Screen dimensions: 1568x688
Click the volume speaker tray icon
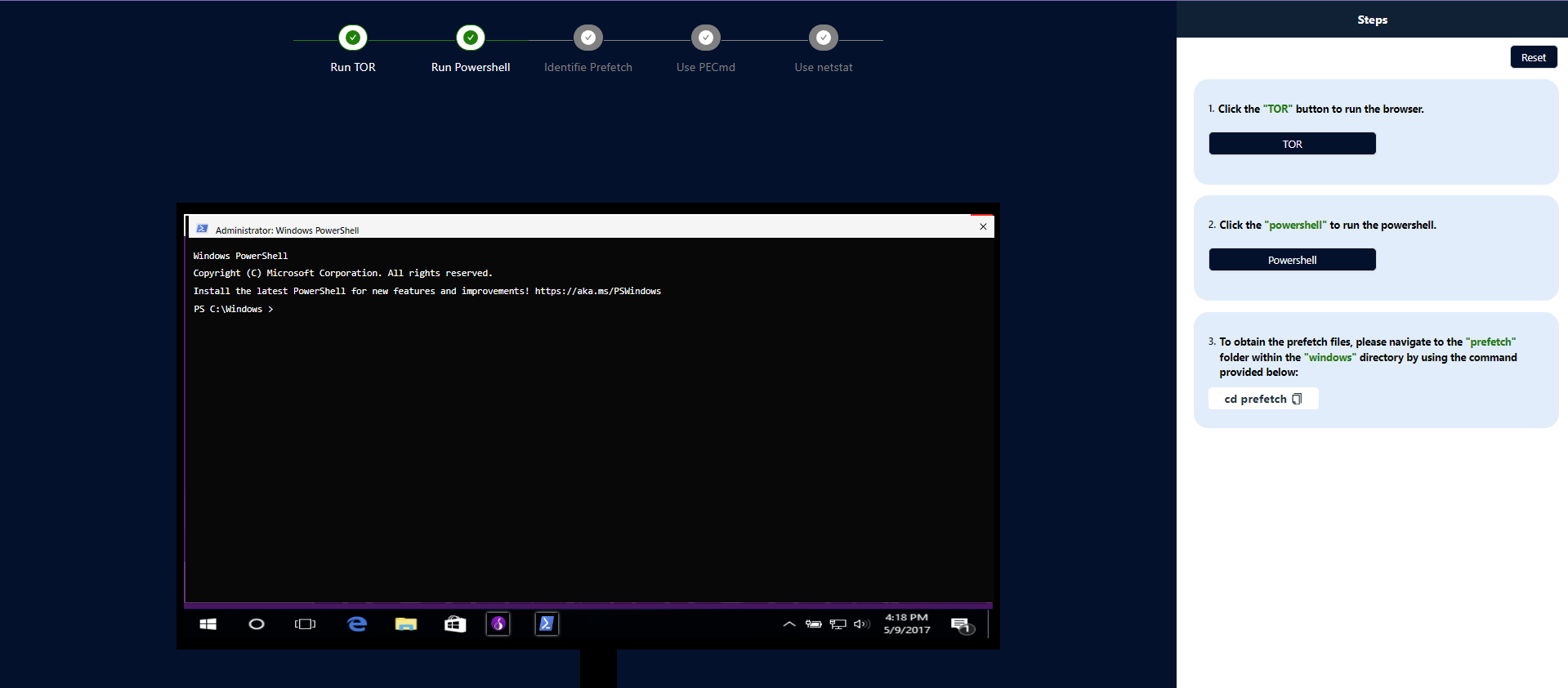pyautogui.click(x=861, y=624)
